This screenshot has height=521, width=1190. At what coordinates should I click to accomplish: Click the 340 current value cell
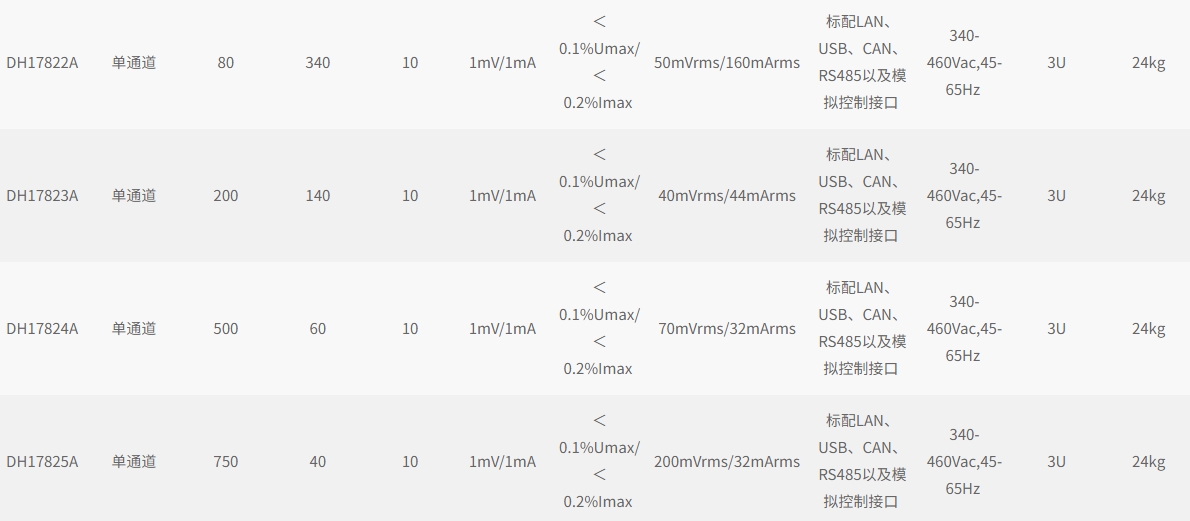point(317,62)
